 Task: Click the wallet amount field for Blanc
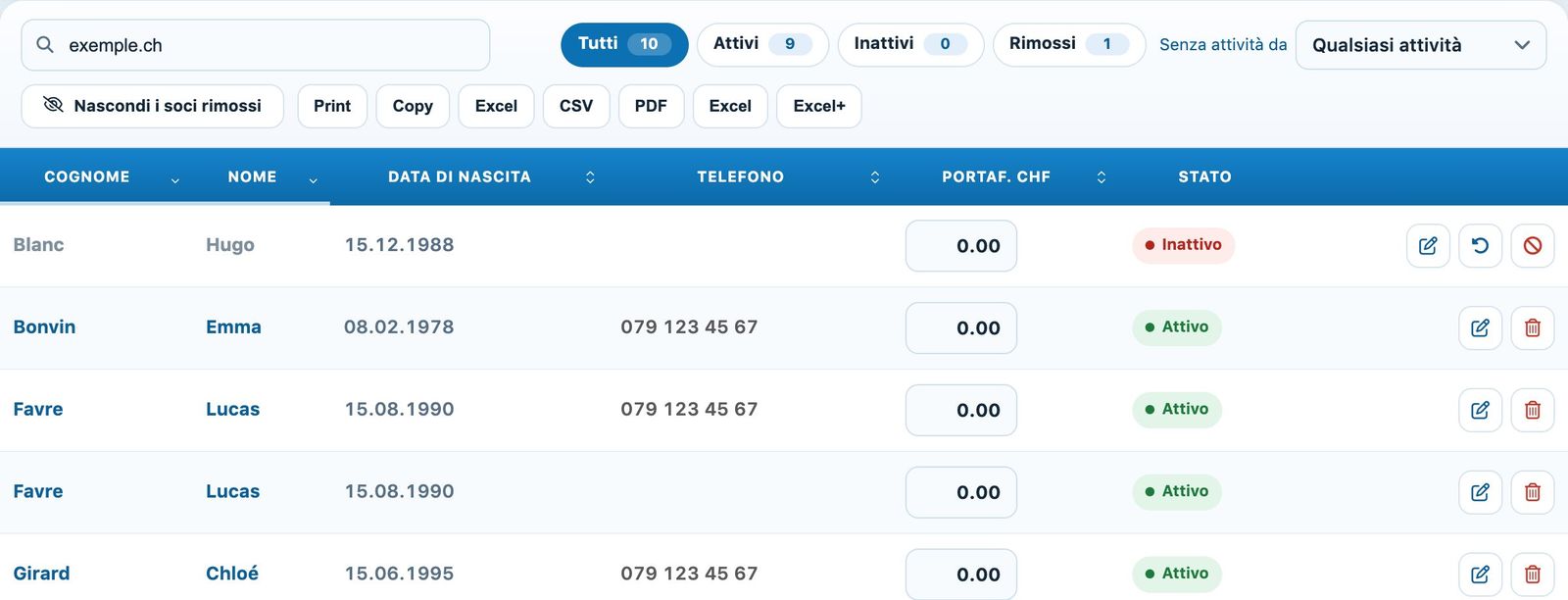click(961, 246)
